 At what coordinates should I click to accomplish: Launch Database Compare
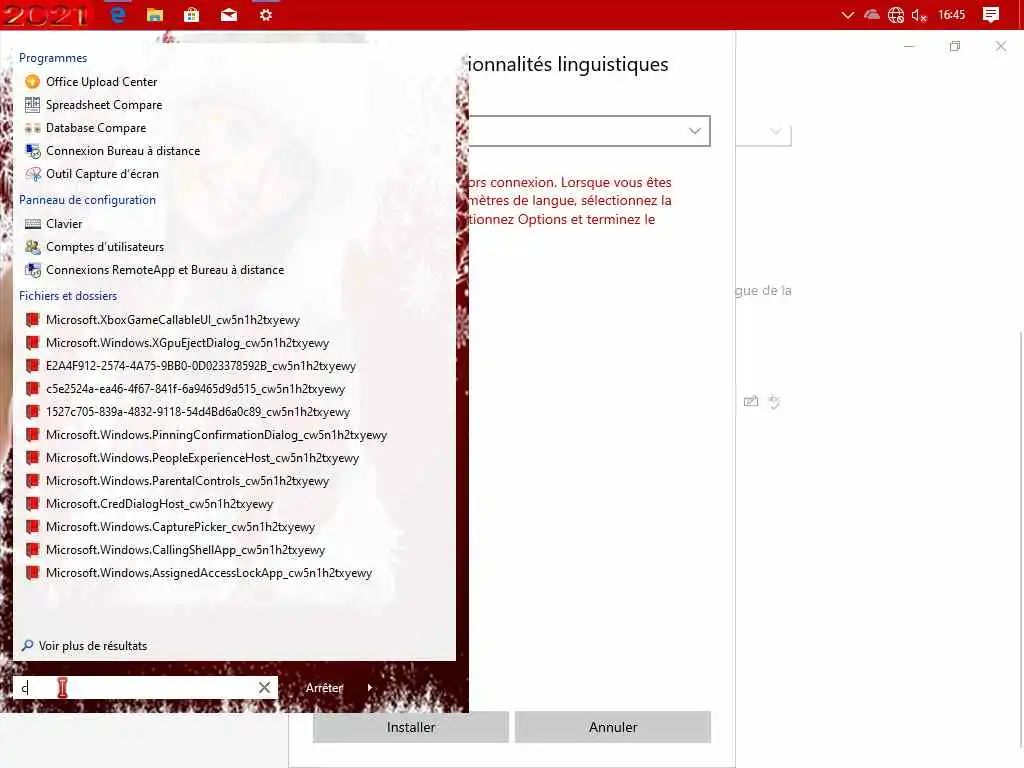(x=96, y=128)
